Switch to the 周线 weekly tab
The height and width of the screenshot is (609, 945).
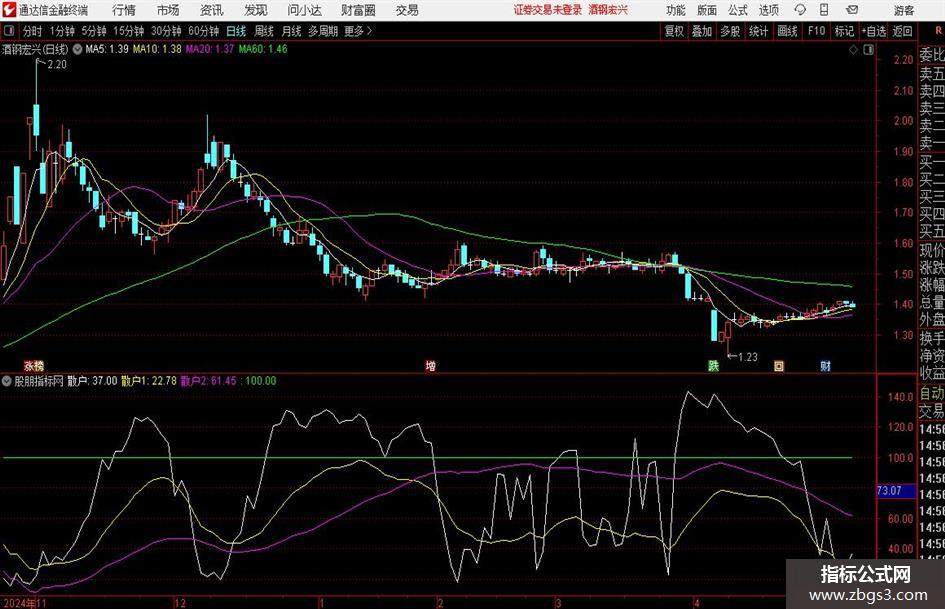pos(264,31)
